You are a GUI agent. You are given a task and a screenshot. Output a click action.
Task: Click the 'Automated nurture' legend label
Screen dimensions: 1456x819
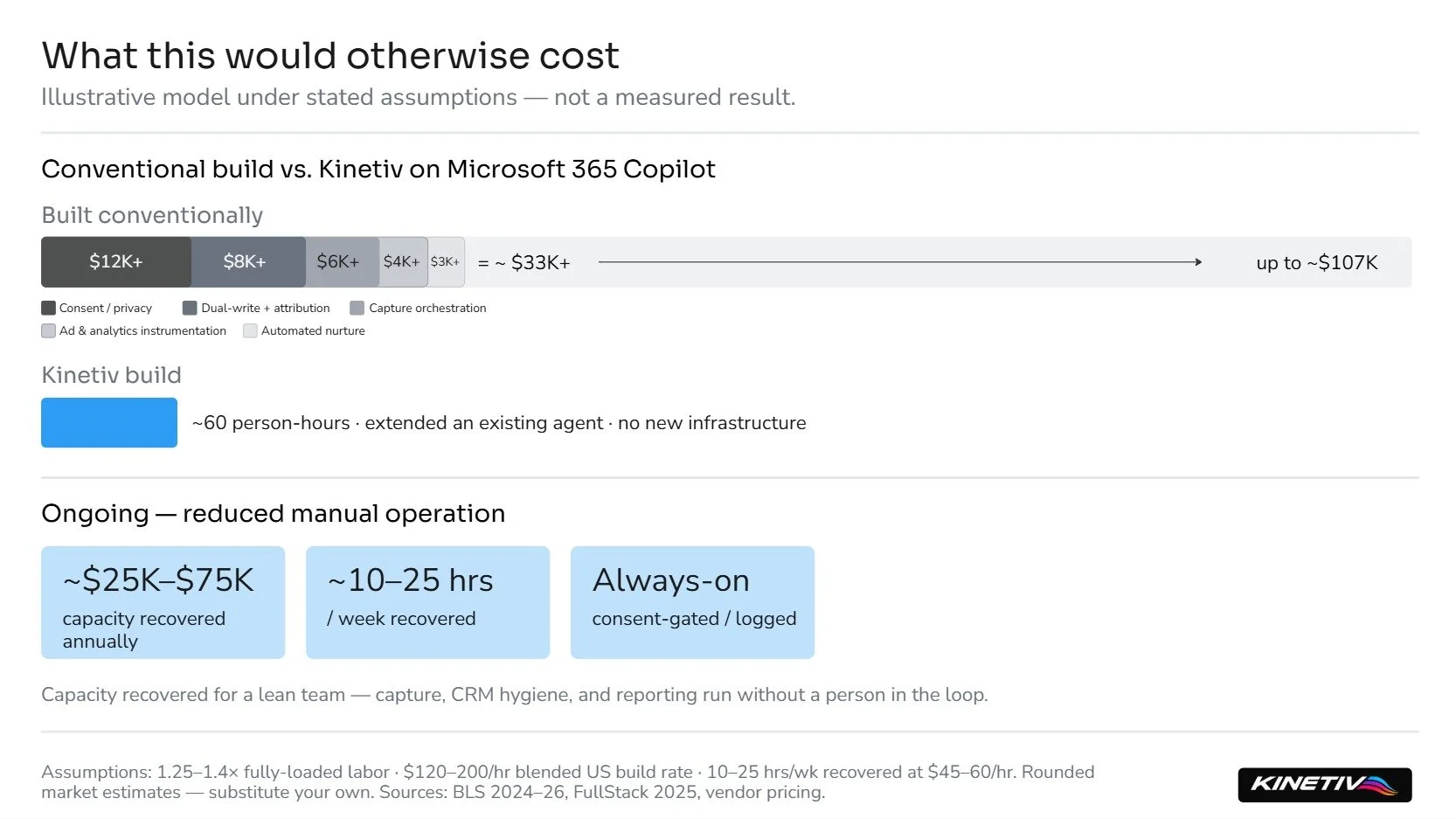pos(313,330)
